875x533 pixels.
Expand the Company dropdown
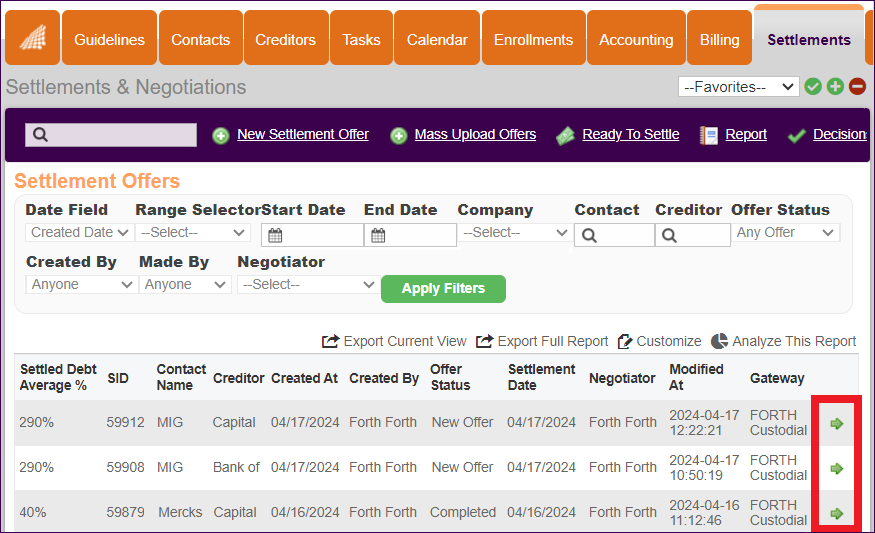point(514,233)
